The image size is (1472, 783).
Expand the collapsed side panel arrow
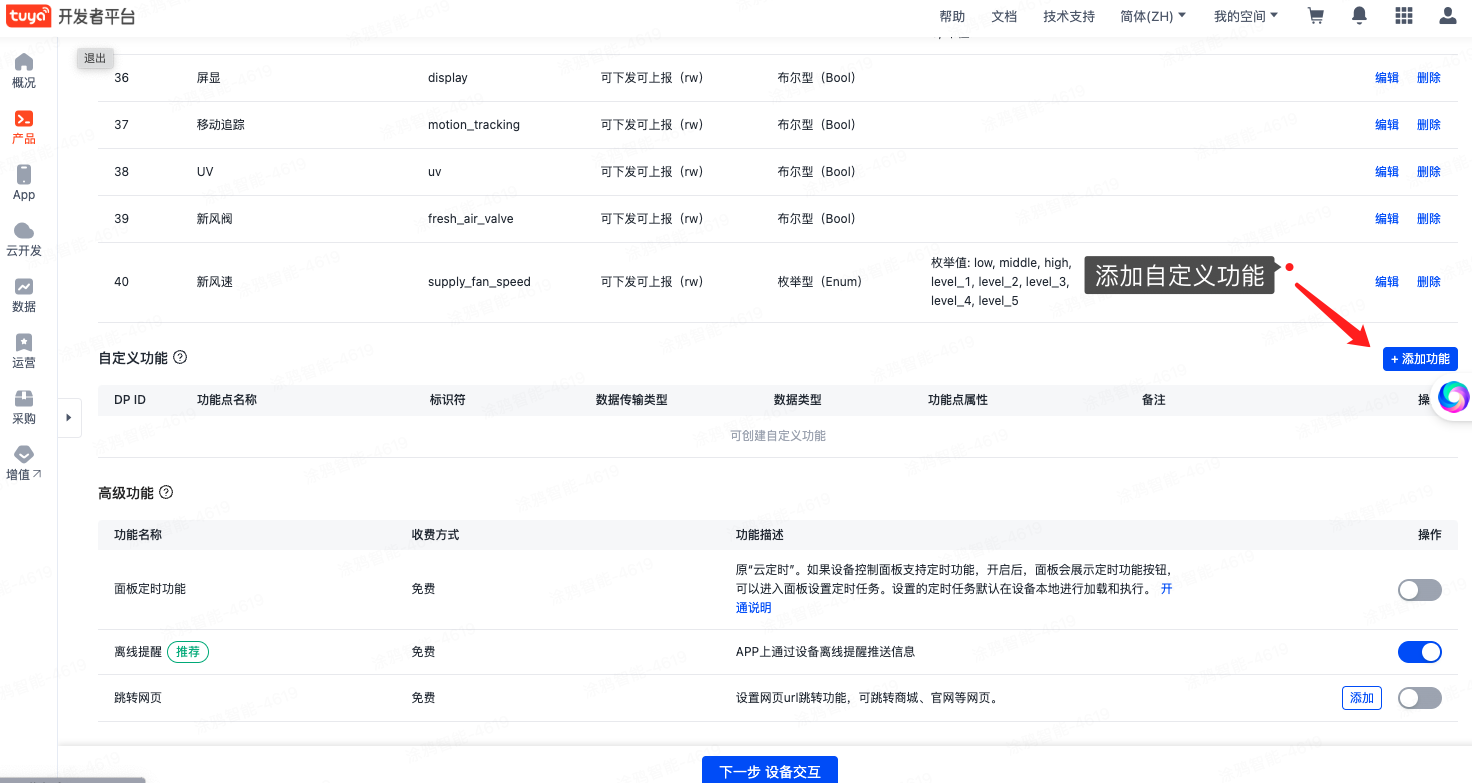[68, 417]
